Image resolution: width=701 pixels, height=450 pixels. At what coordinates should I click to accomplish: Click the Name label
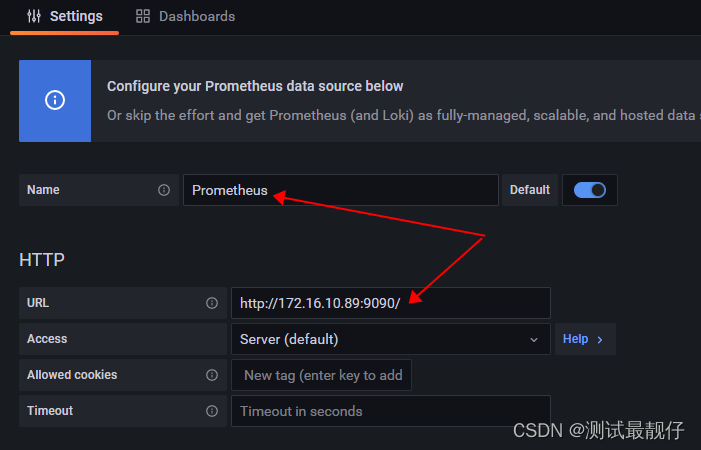pyautogui.click(x=43, y=189)
